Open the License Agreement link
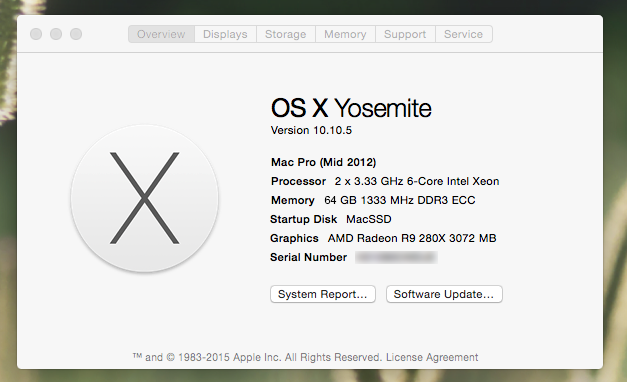 (432, 357)
